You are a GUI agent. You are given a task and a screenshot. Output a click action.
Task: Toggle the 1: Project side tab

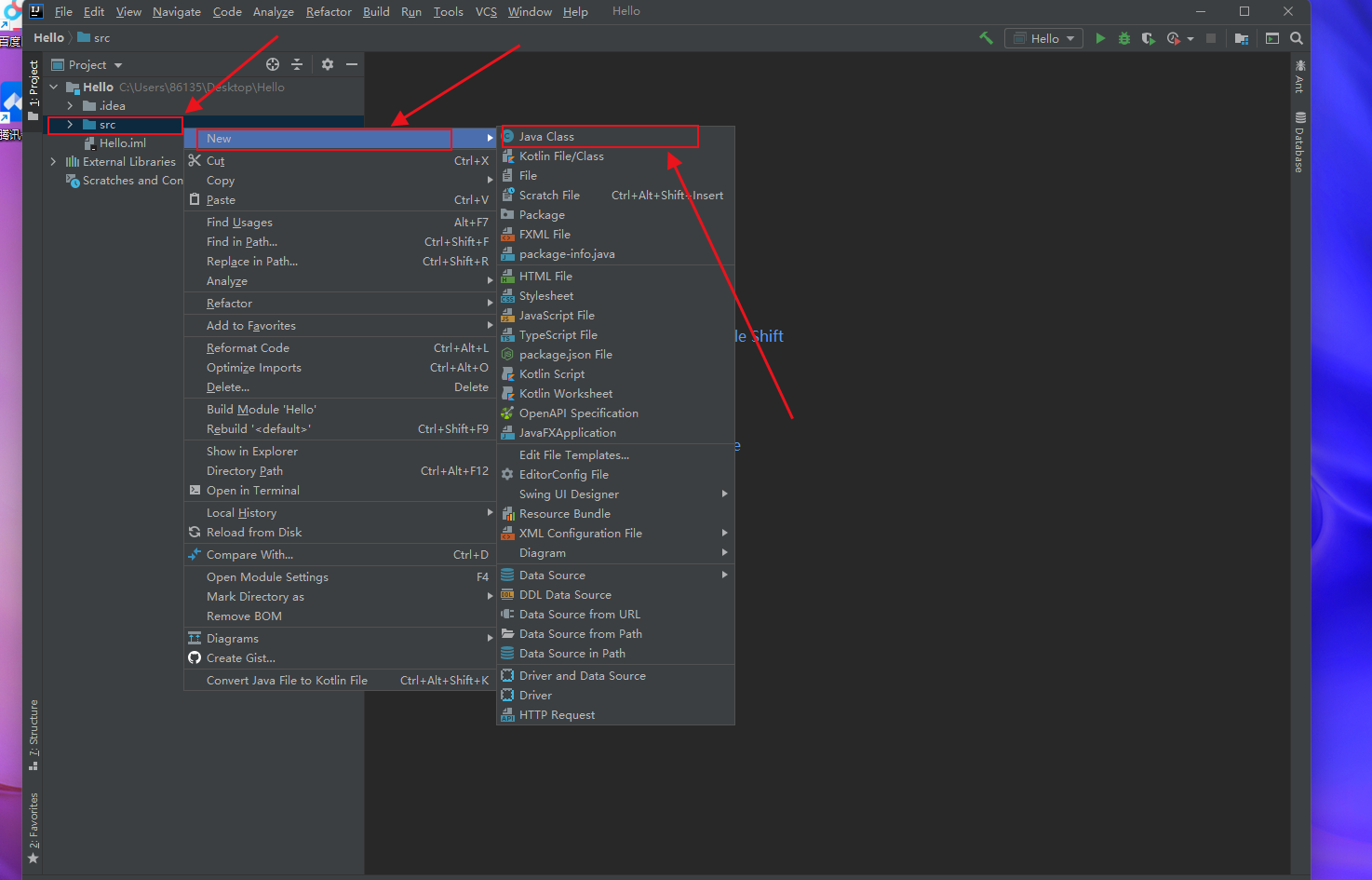tap(34, 90)
